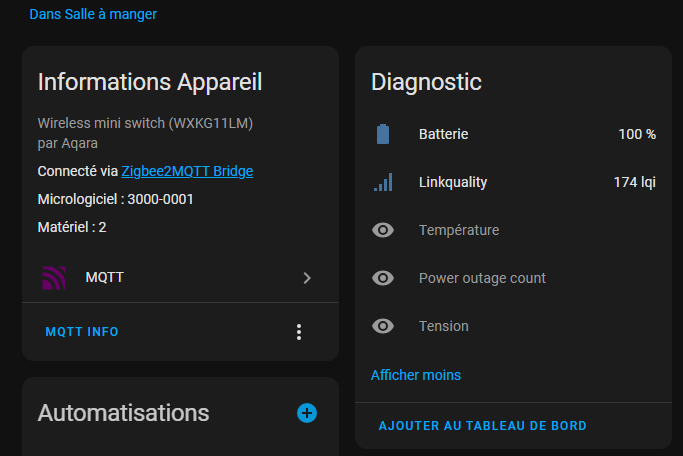
Task: Click the Linkquality signal bars icon
Action: point(383,182)
